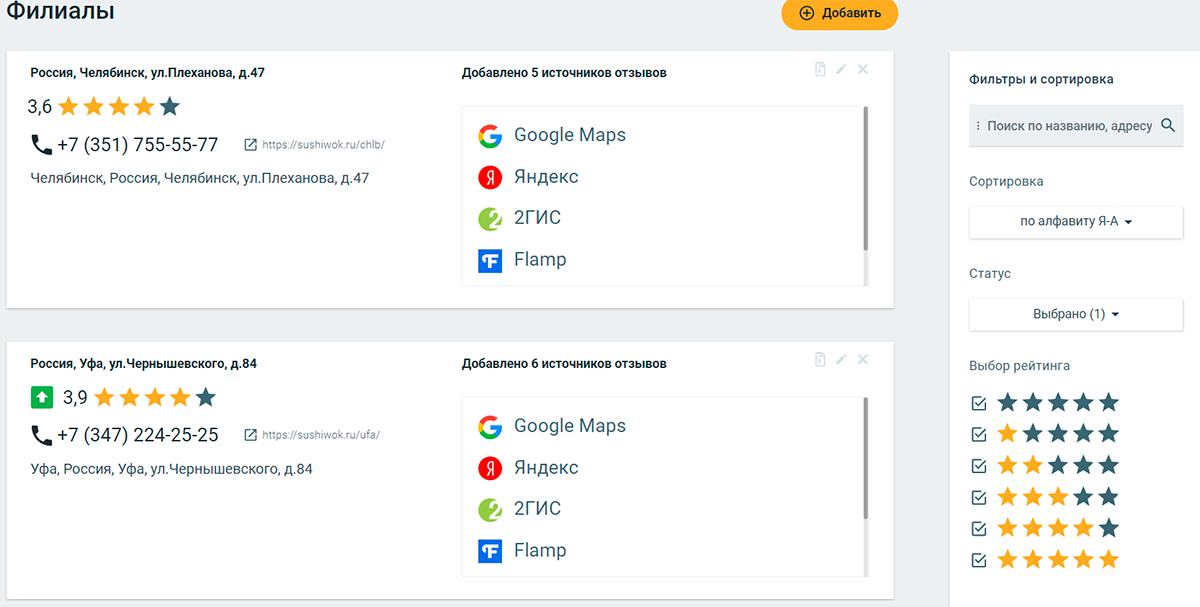Screen dimensions: 1200x607
Task: Click the Яндекс logo in Chelyabinsk sources
Action: (489, 177)
